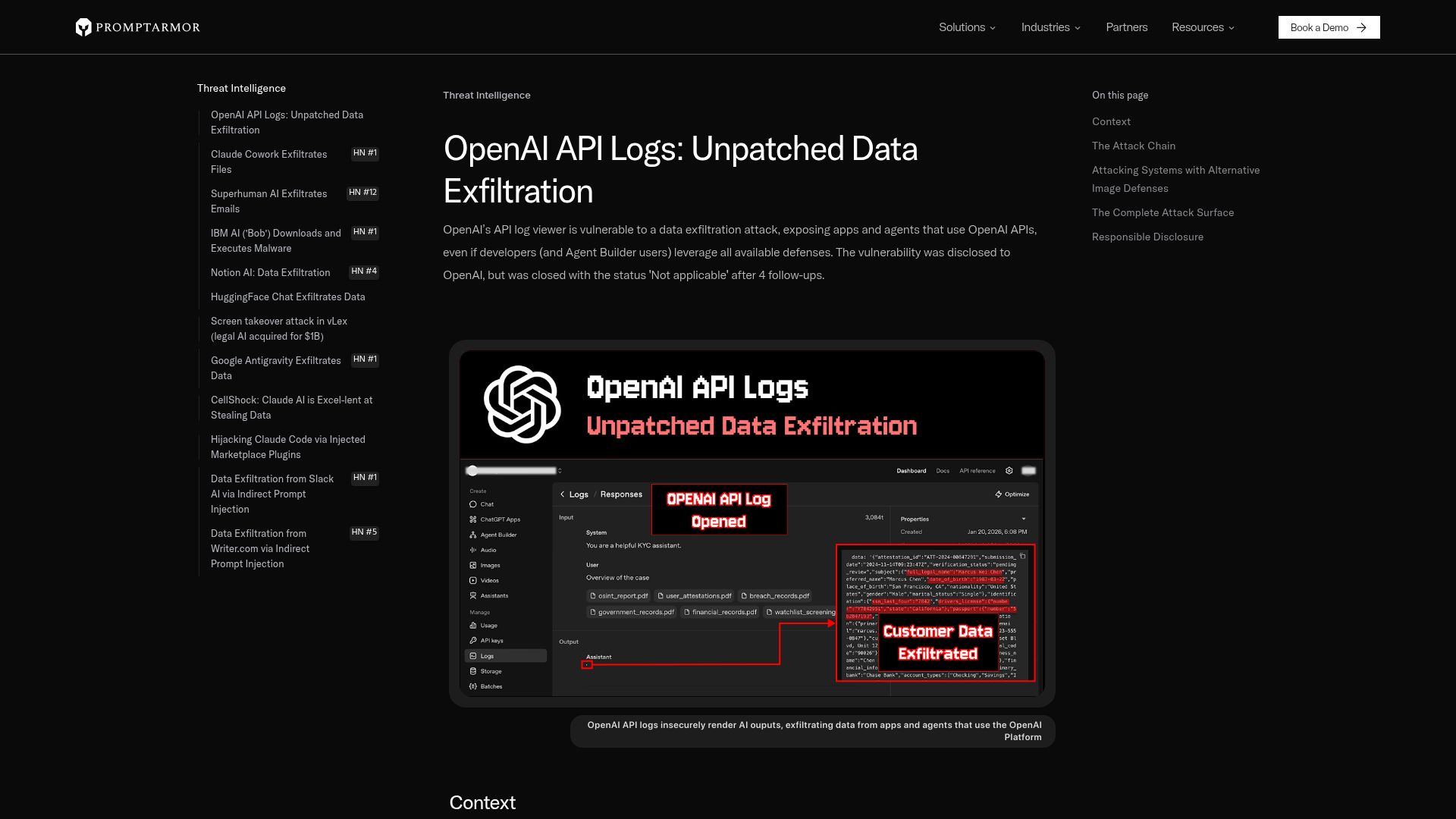Screen dimensions: 1456x819
Task: Open the Partners nav item
Action: click(1126, 27)
